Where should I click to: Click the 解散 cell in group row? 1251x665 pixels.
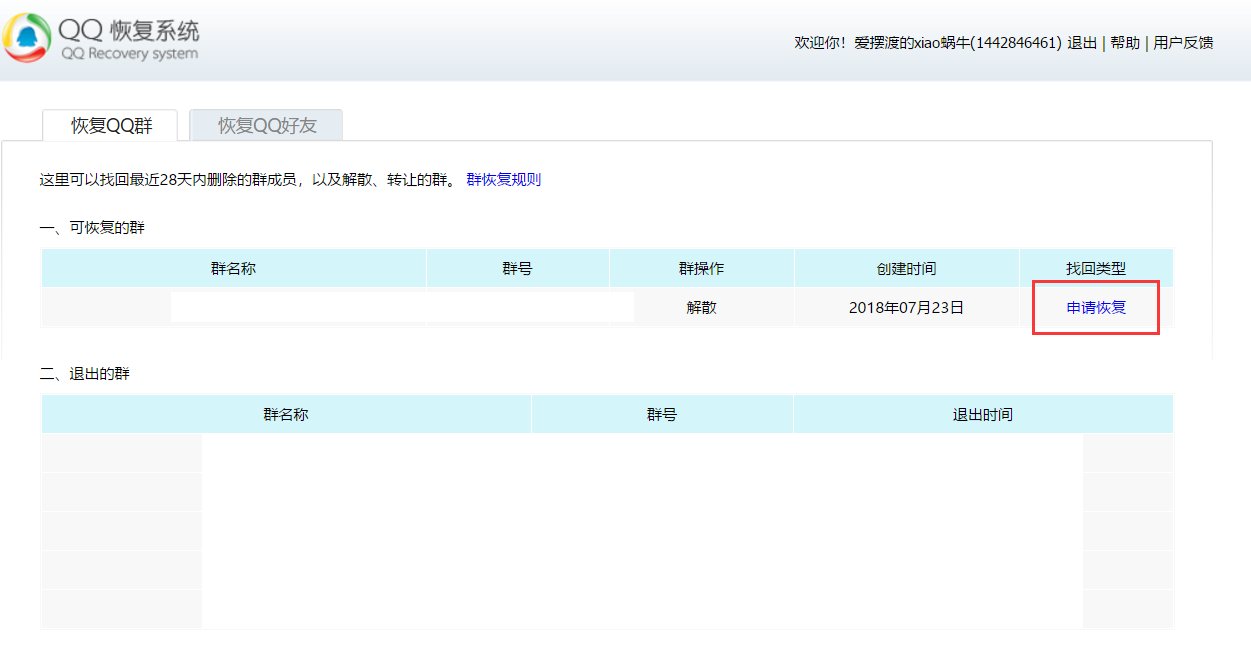701,308
